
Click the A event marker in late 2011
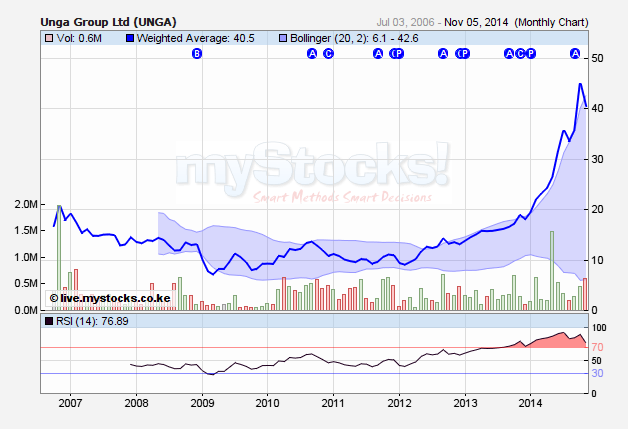pos(378,53)
